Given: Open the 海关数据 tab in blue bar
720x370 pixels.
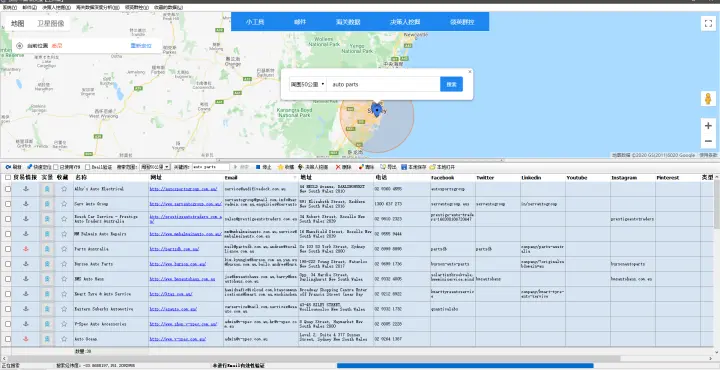Looking at the screenshot, I should tap(348, 22).
